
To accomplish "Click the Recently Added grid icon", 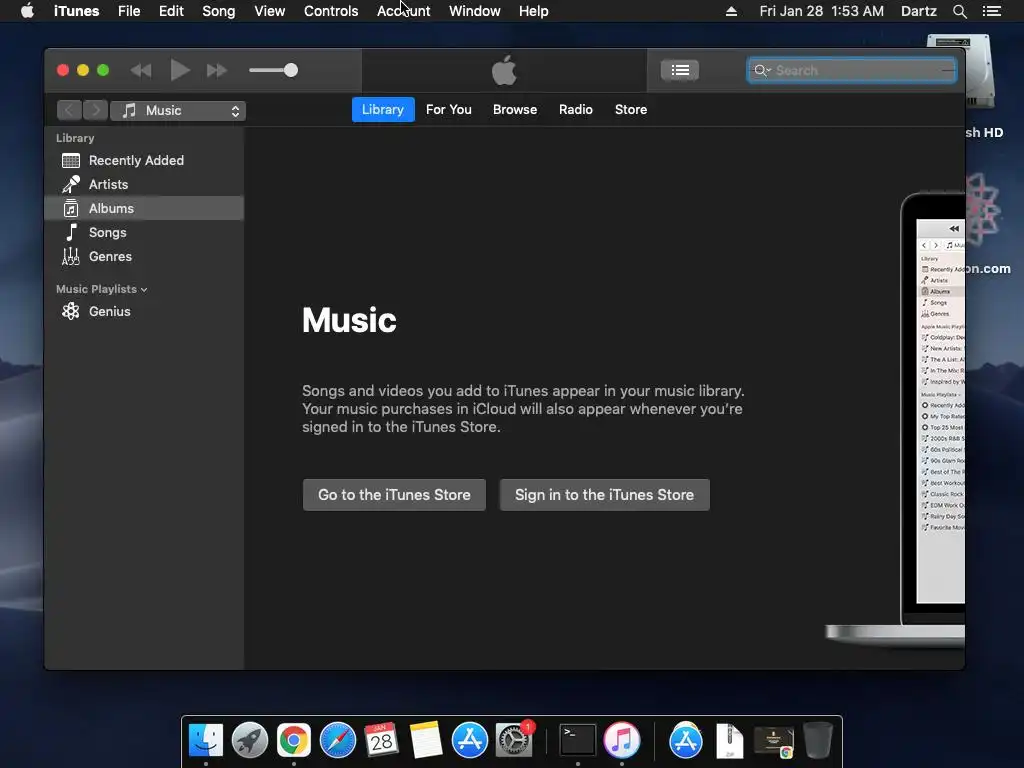I will point(71,161).
